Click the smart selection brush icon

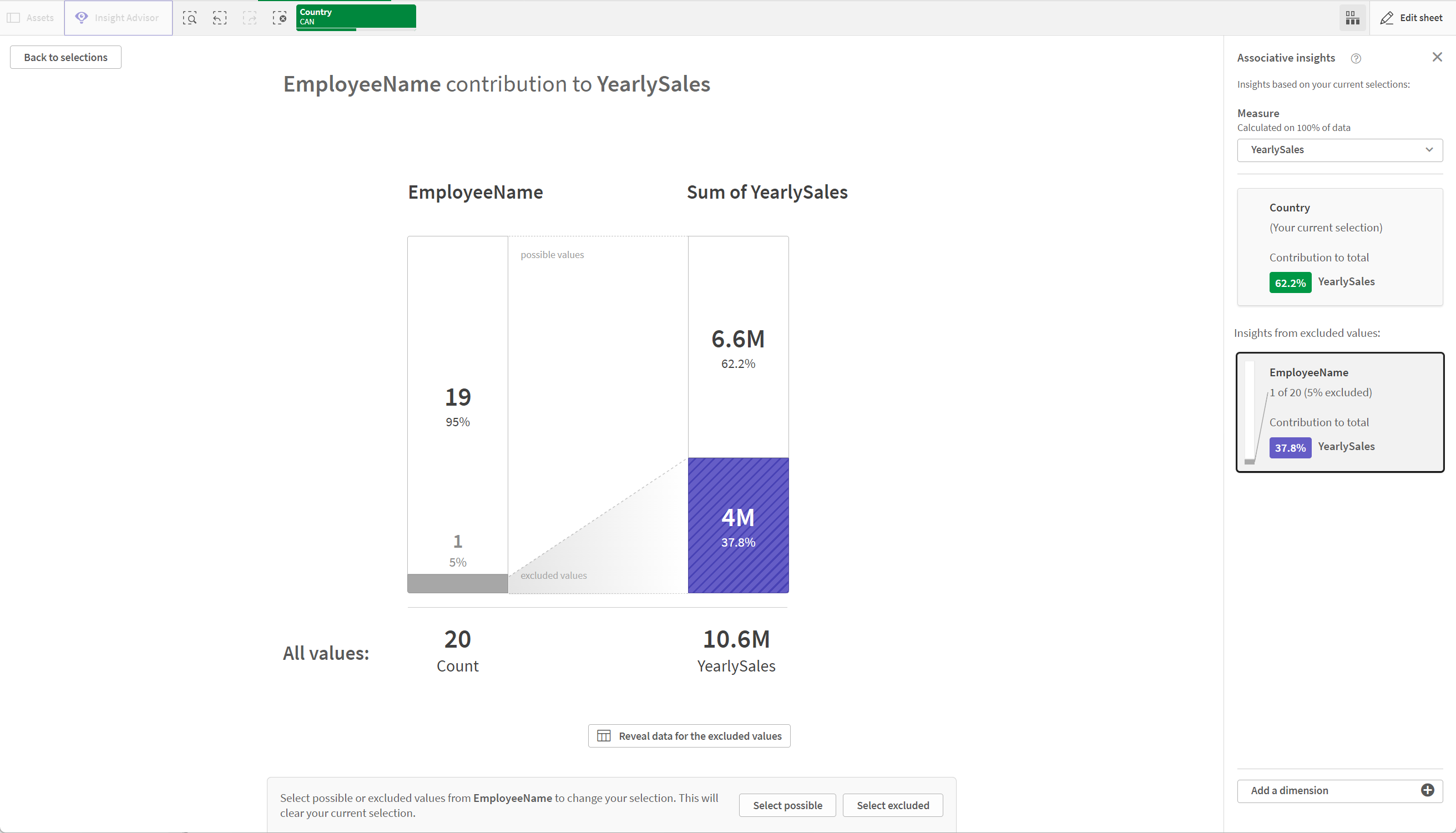tap(190, 17)
